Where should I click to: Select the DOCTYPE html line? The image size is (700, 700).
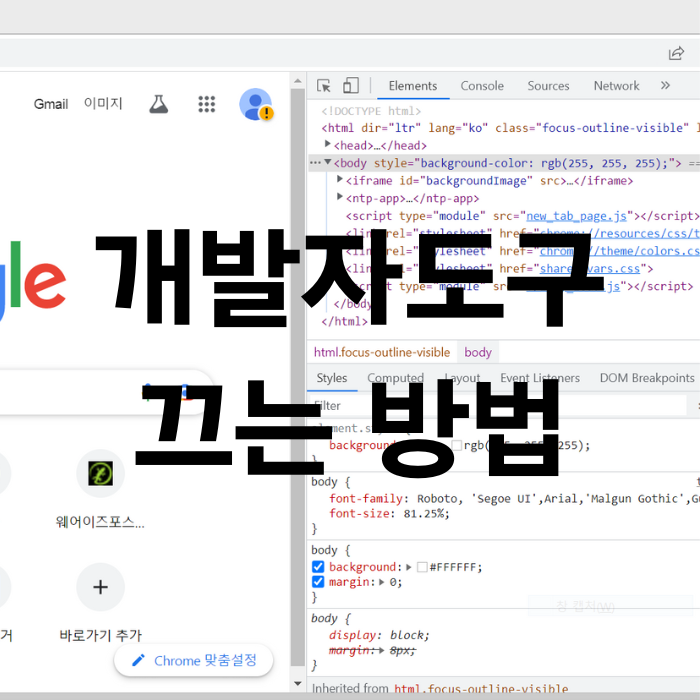(371, 111)
